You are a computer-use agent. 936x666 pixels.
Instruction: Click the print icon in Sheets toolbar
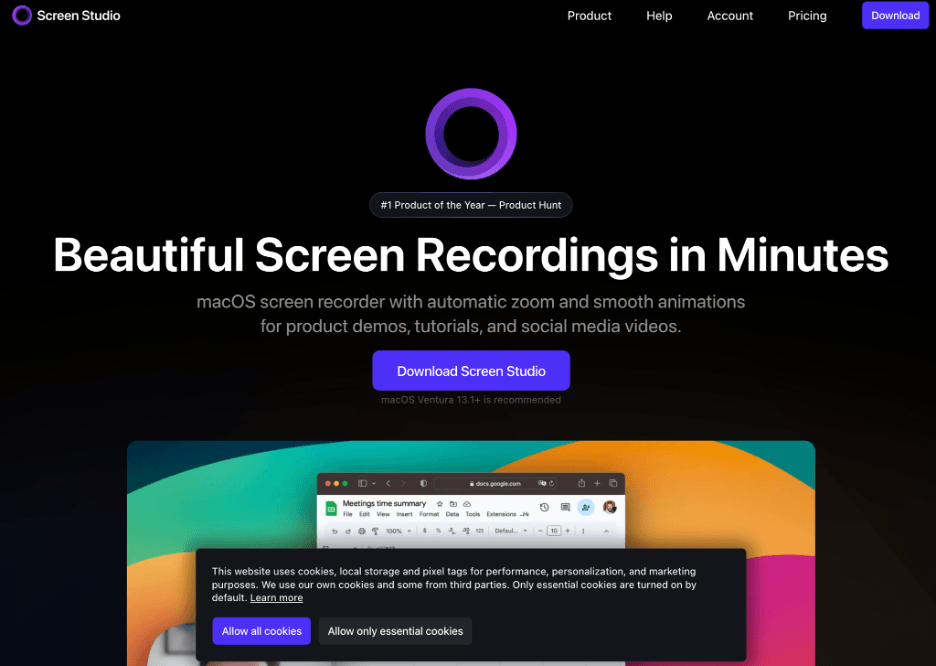[362, 531]
